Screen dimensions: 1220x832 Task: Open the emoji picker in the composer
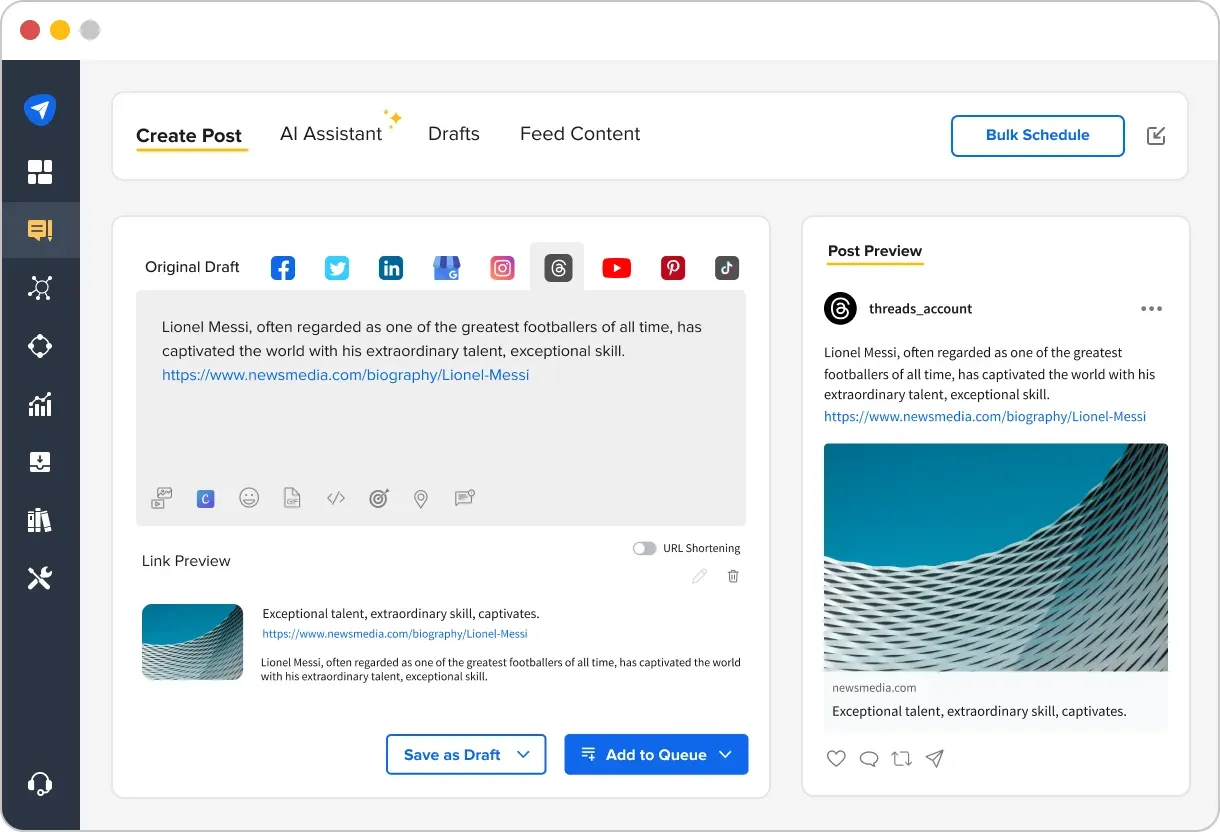[249, 498]
